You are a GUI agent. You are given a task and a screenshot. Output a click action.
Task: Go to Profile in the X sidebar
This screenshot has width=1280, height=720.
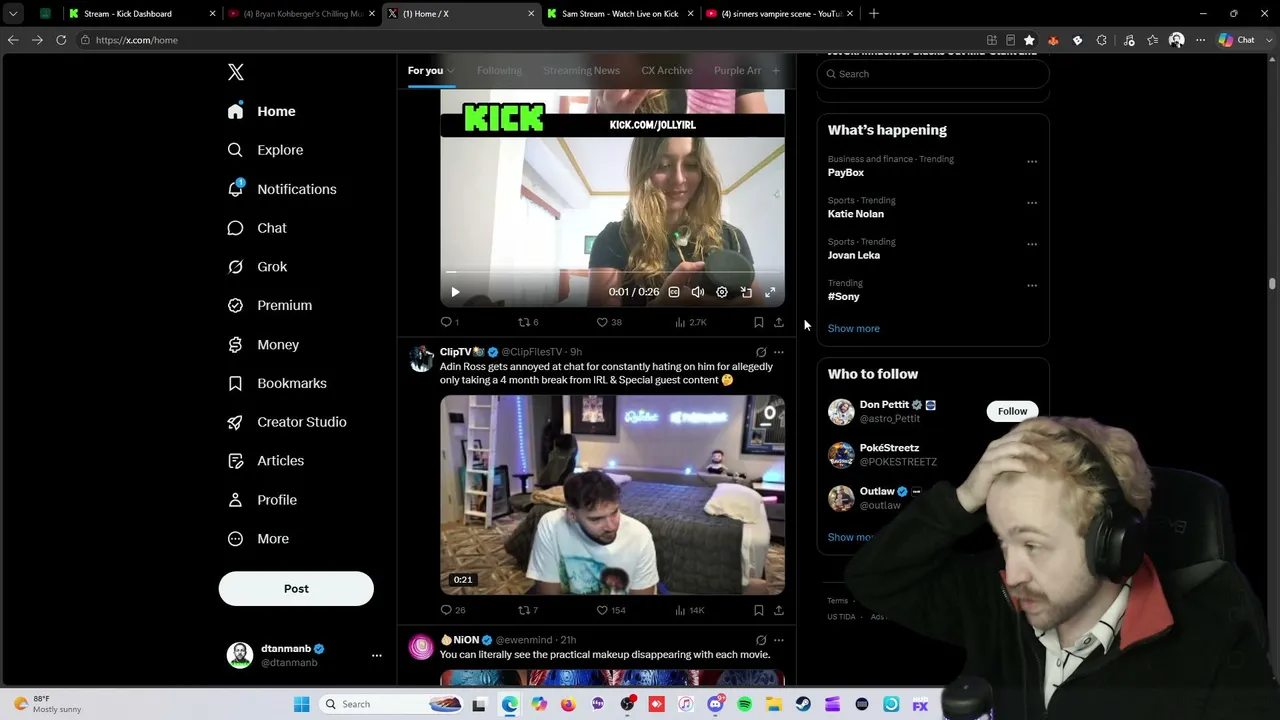pos(262,500)
